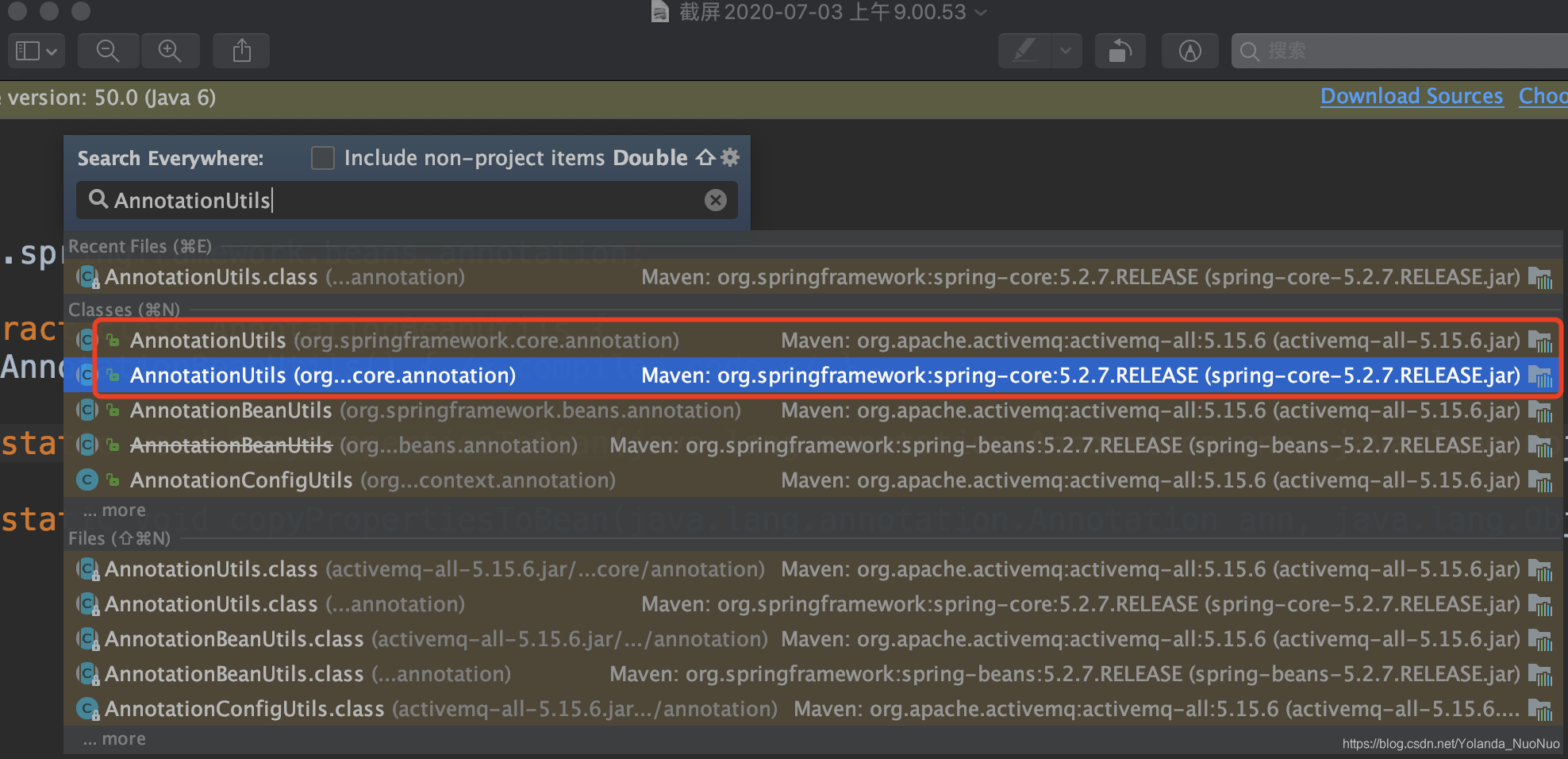Click file icon beside AnnotationConfigUtils.class row
Screen dimensions: 1568x759
[x=87, y=708]
